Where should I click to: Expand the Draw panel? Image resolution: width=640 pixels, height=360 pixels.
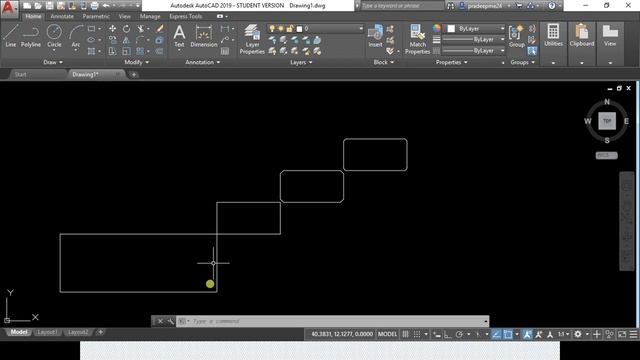[53, 62]
